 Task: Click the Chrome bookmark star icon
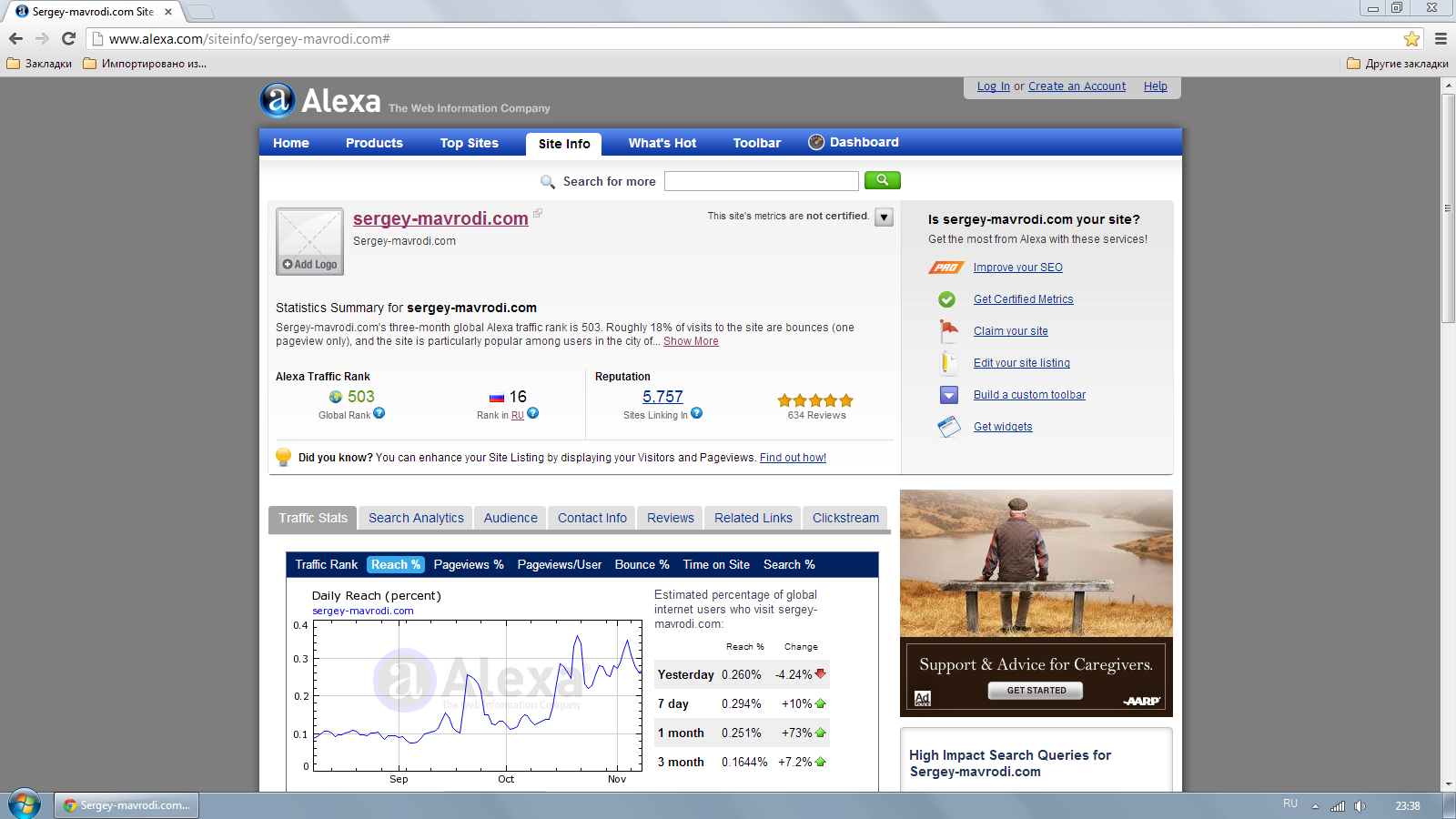coord(1411,38)
